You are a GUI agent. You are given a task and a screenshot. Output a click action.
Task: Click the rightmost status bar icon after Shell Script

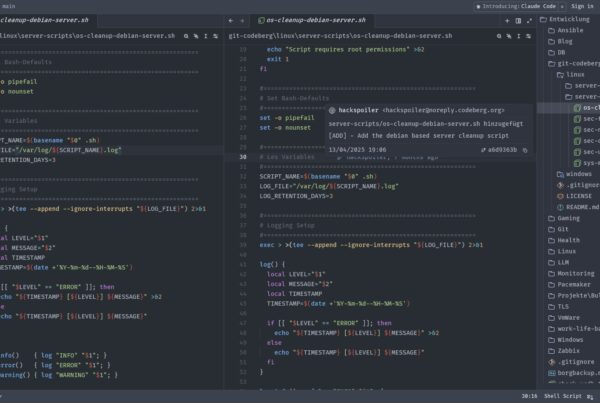click(x=590, y=396)
